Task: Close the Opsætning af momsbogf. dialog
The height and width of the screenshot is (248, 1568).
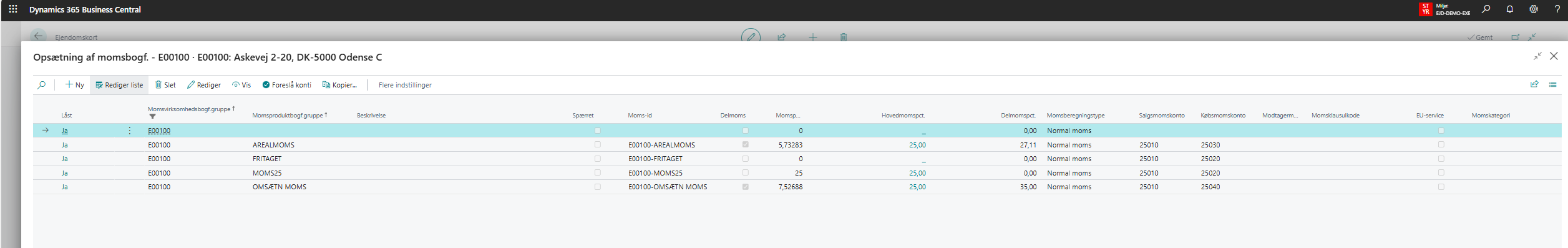Action: coord(1554,56)
